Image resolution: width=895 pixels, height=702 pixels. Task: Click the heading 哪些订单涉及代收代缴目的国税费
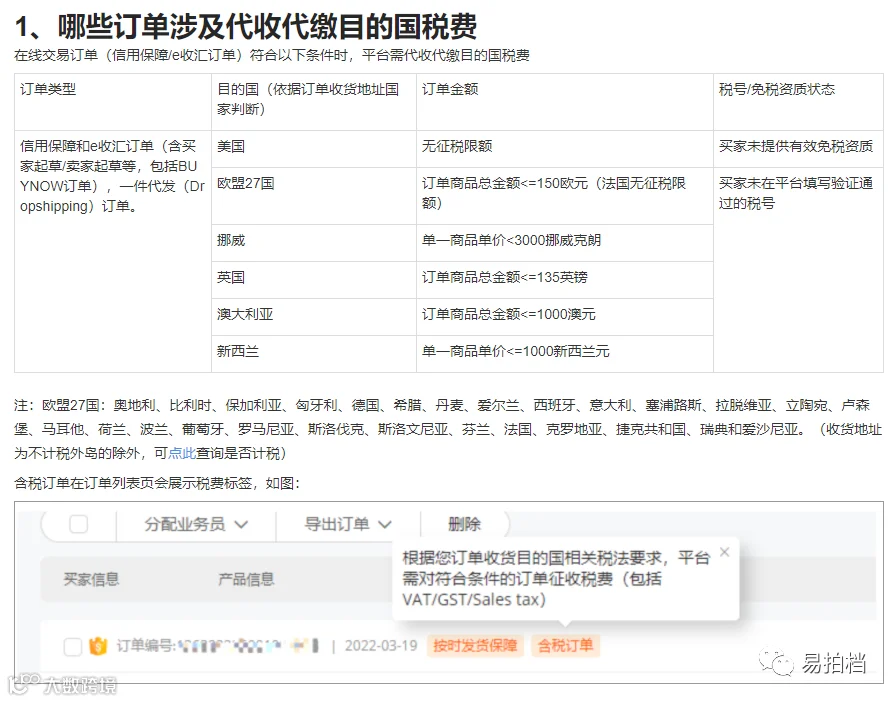coord(268,26)
